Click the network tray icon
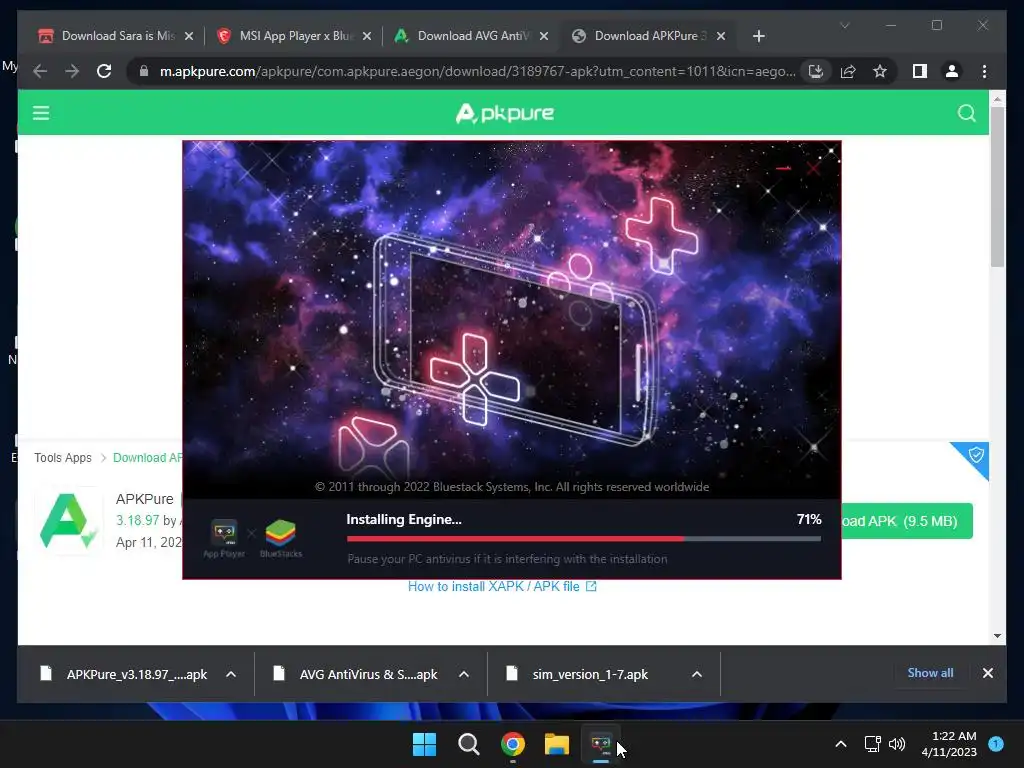 872,744
